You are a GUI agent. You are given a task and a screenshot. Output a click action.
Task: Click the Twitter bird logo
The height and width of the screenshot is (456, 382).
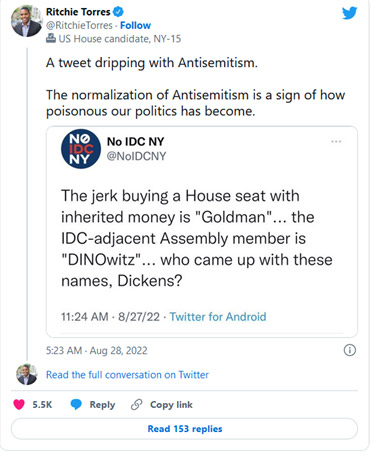(349, 13)
